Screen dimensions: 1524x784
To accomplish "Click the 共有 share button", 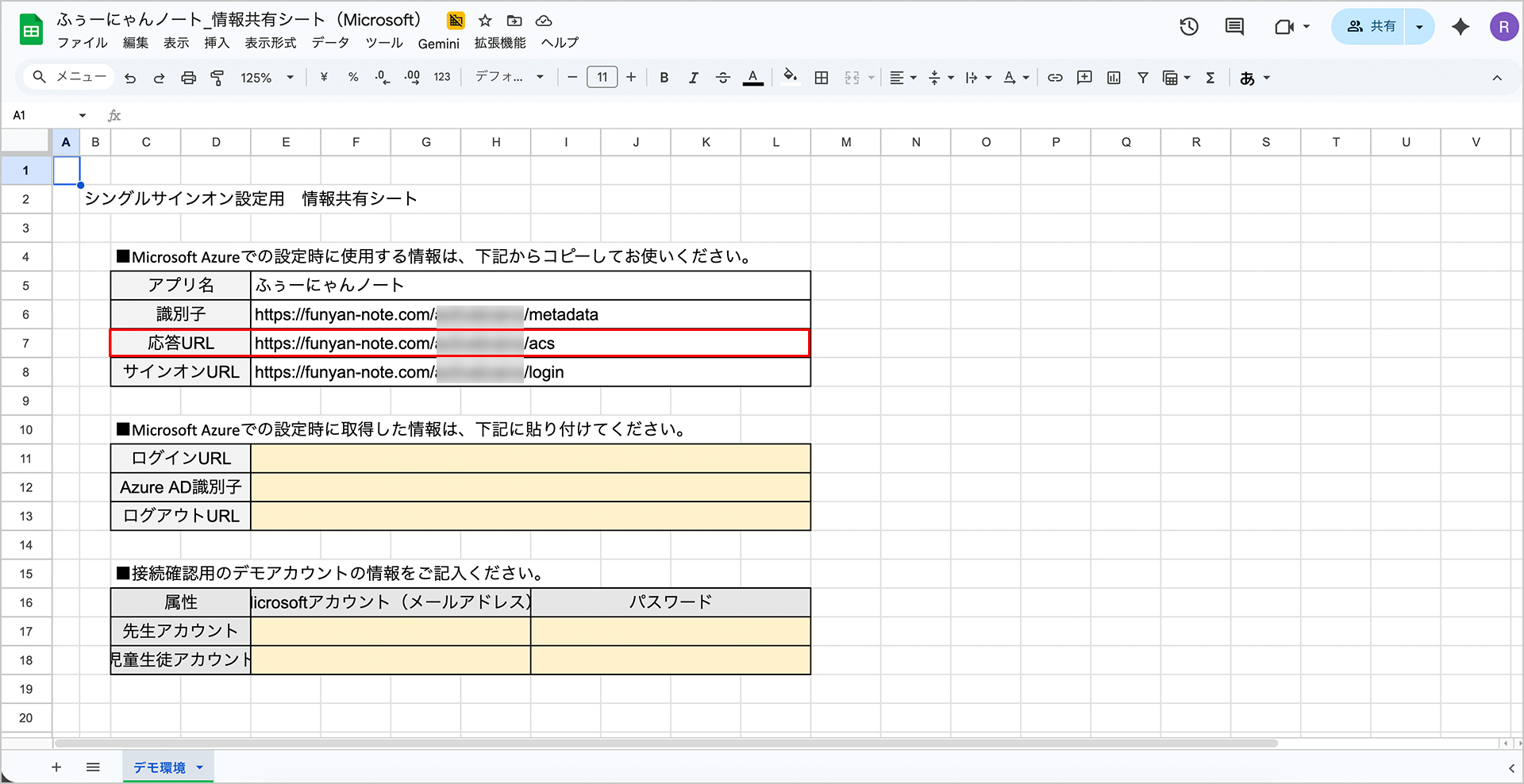I will click(1371, 27).
